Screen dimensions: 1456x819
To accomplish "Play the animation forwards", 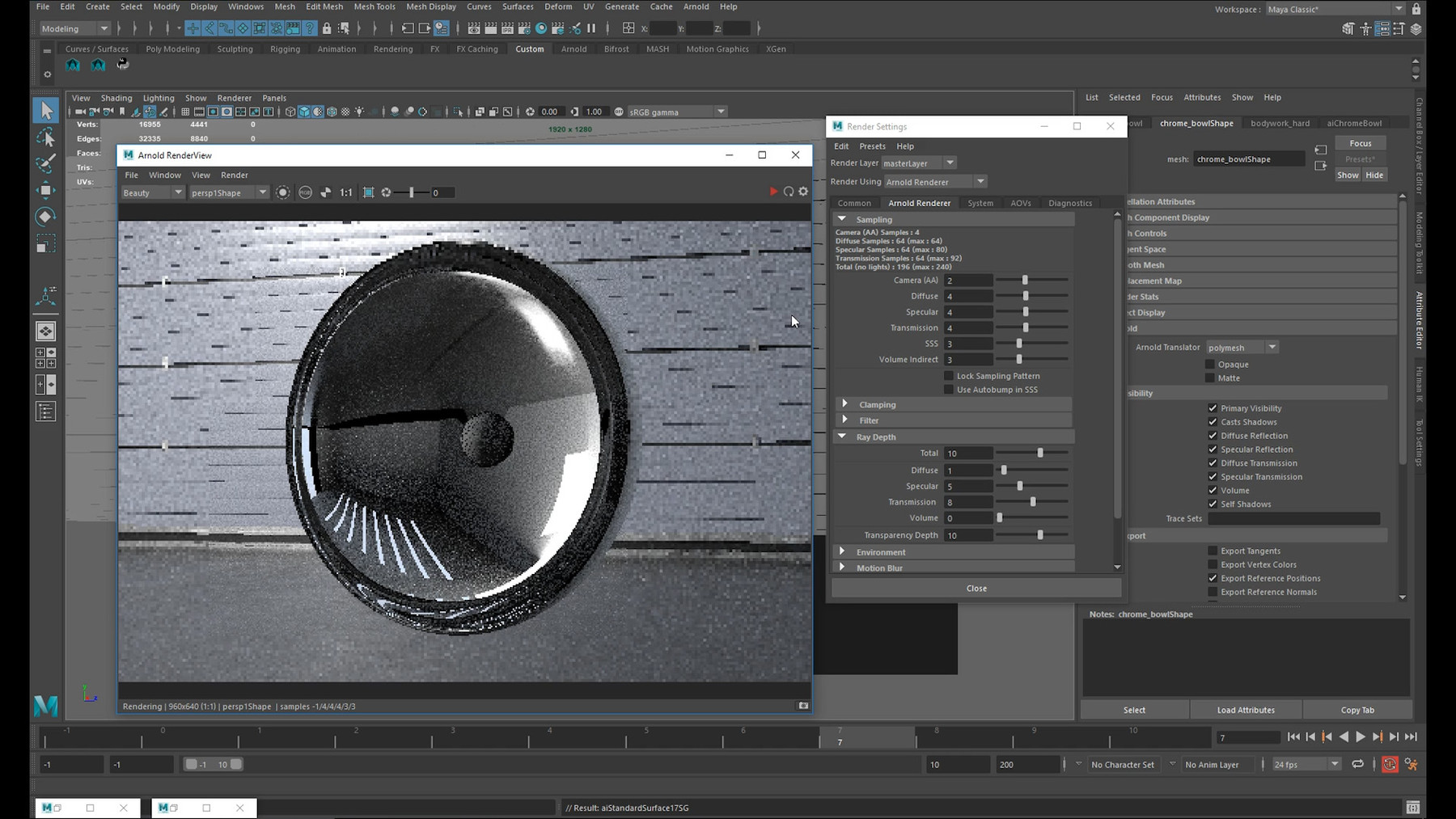I will (1361, 737).
